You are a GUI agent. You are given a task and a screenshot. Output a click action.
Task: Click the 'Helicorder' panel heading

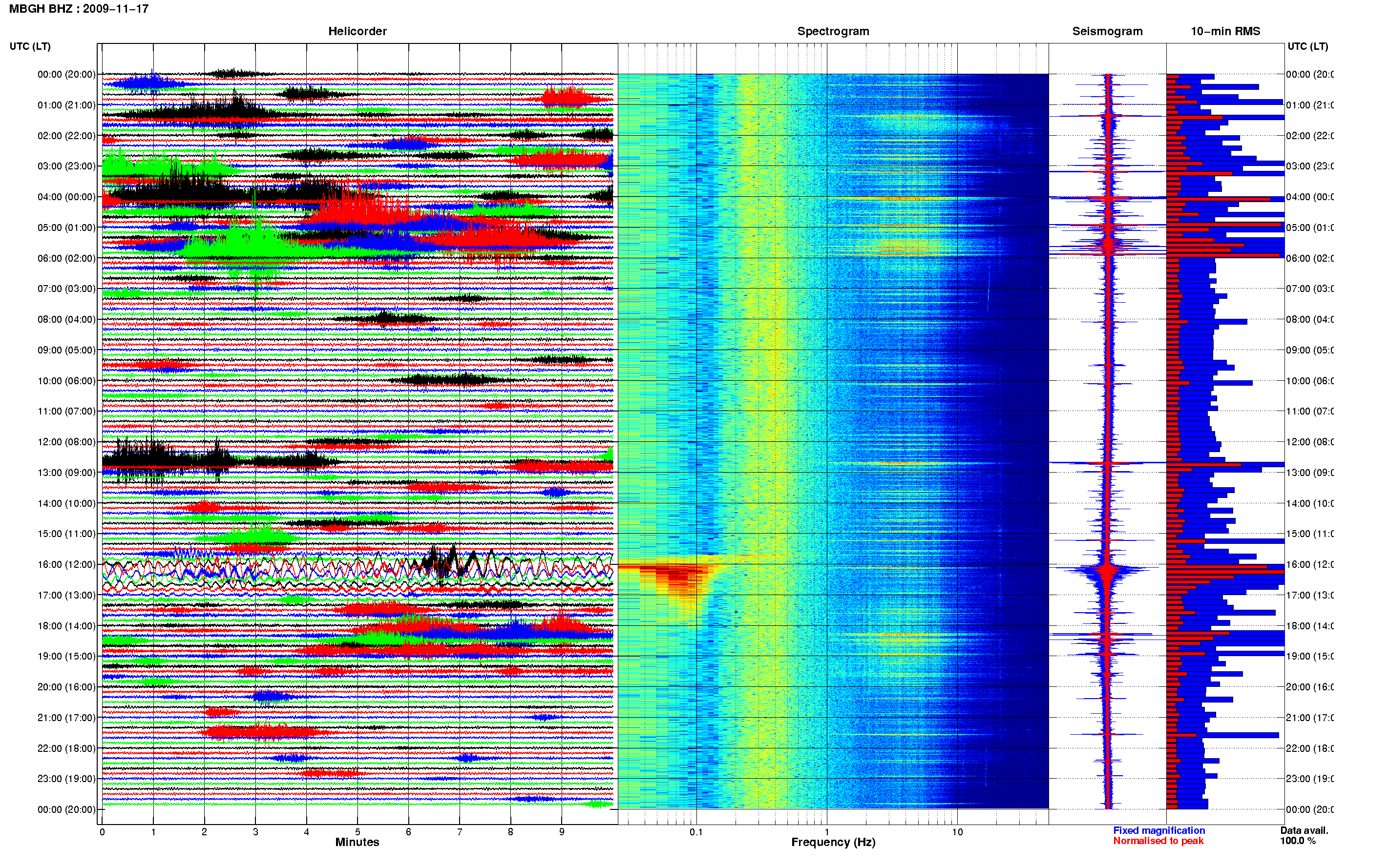click(357, 31)
